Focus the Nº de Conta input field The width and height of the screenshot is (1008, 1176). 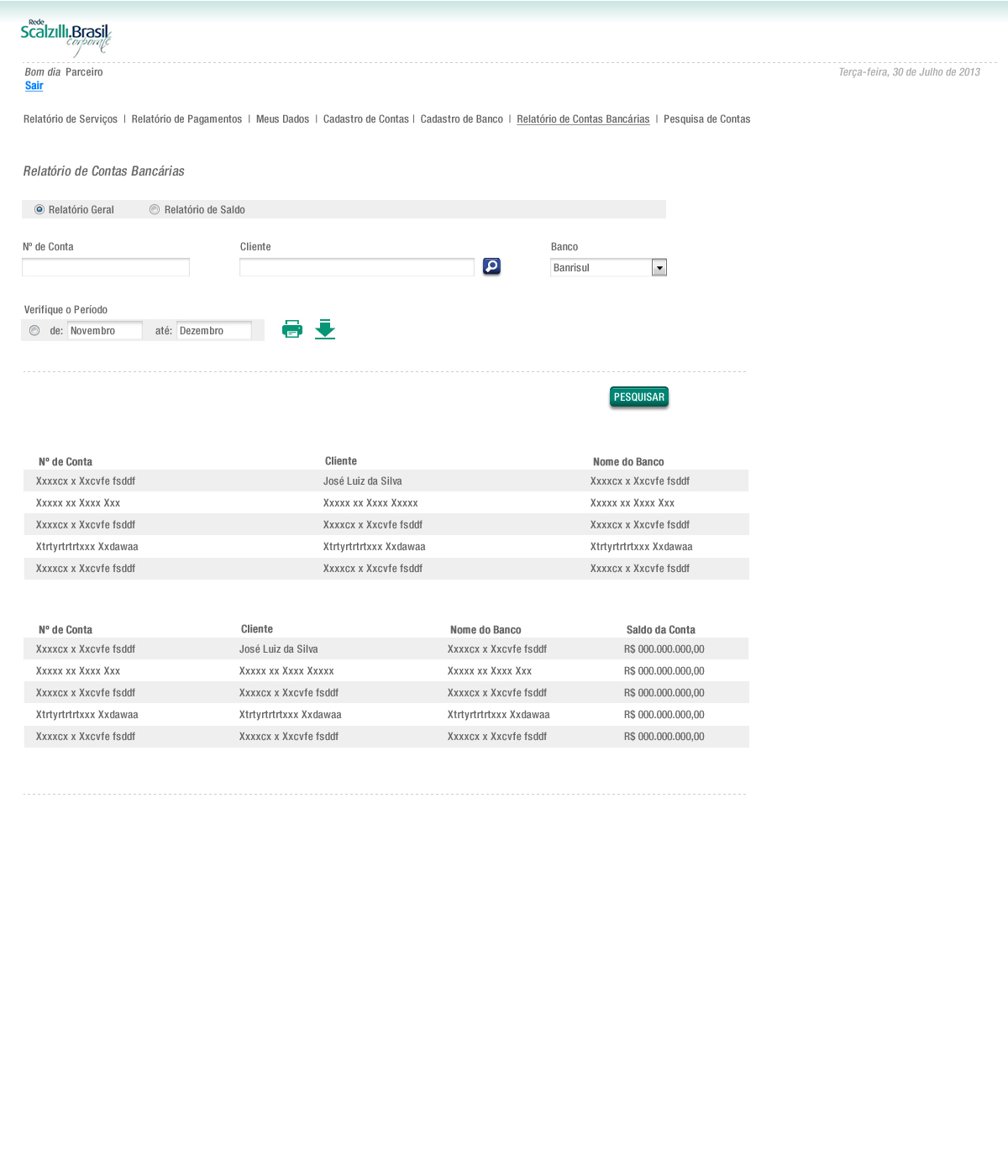pyautogui.click(x=106, y=267)
